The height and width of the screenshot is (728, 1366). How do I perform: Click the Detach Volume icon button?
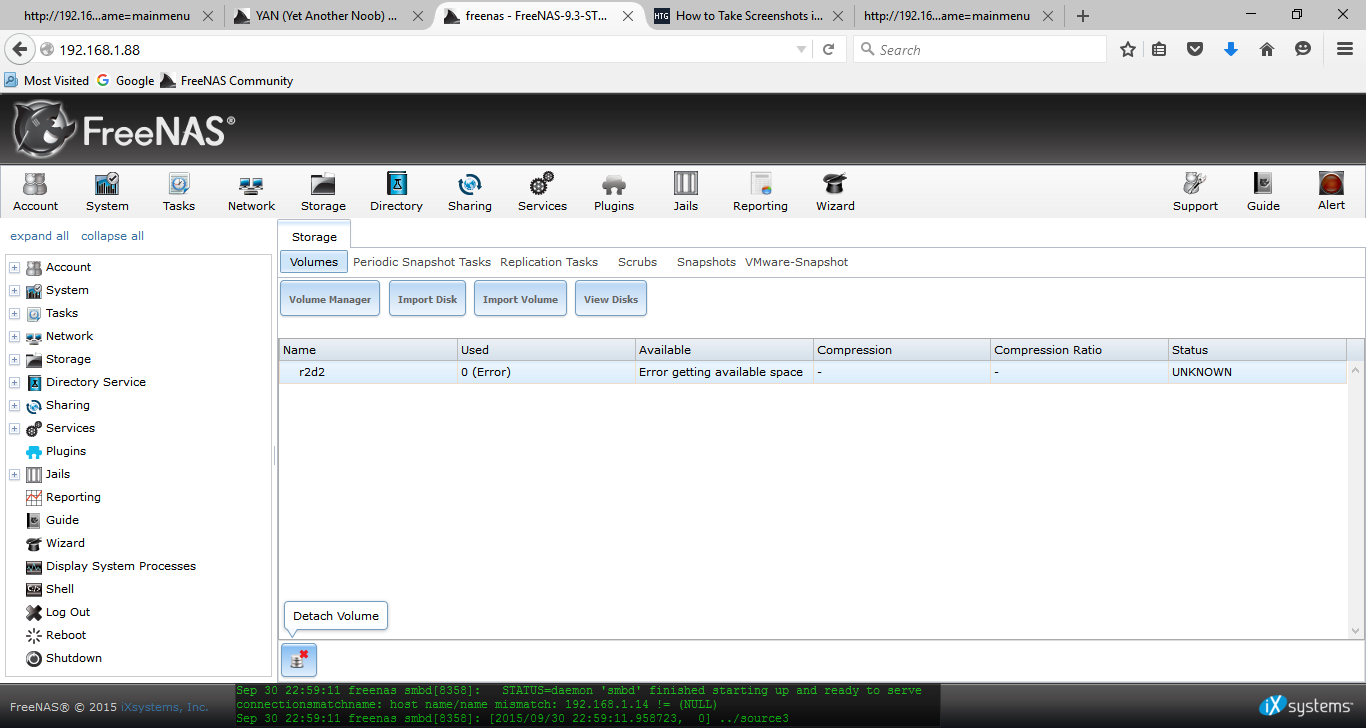(299, 660)
